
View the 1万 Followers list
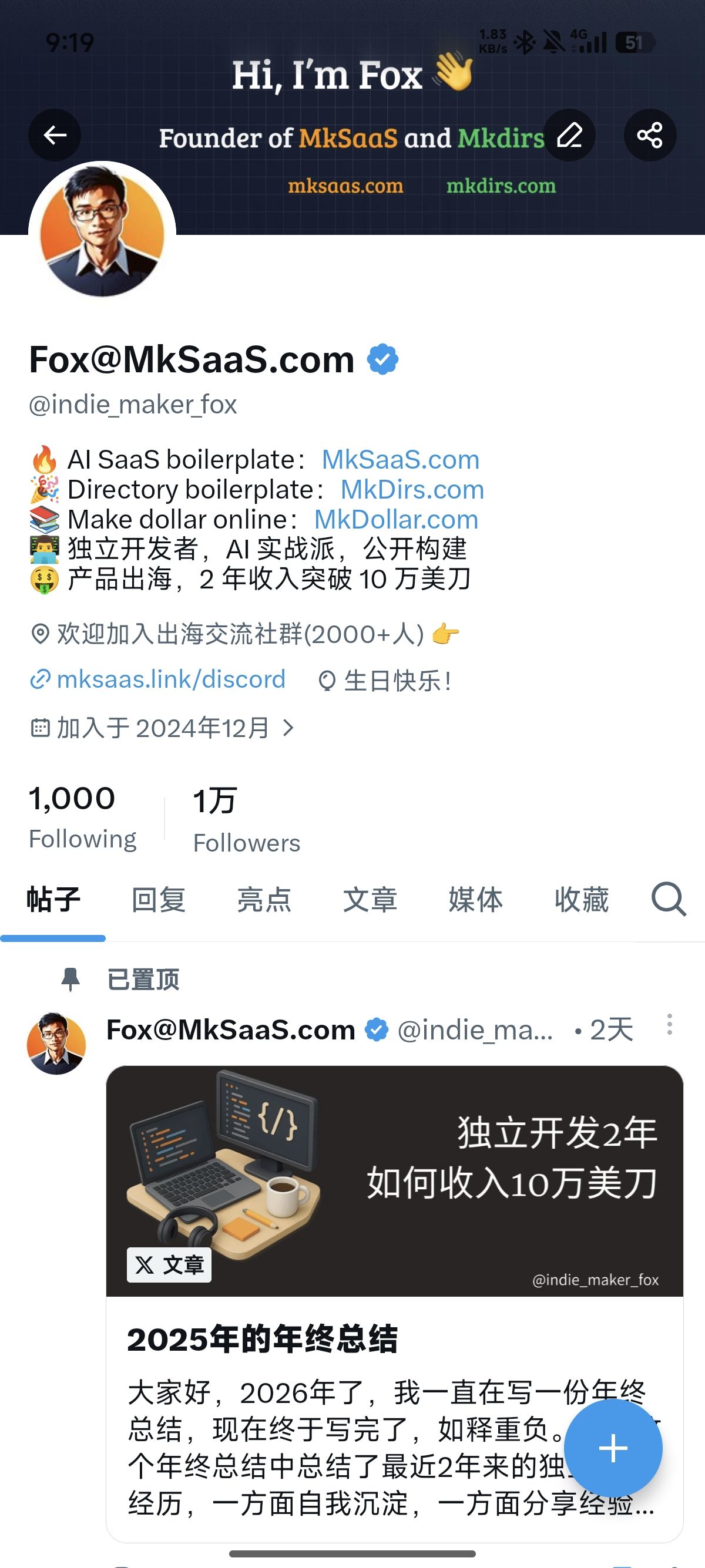(x=247, y=820)
